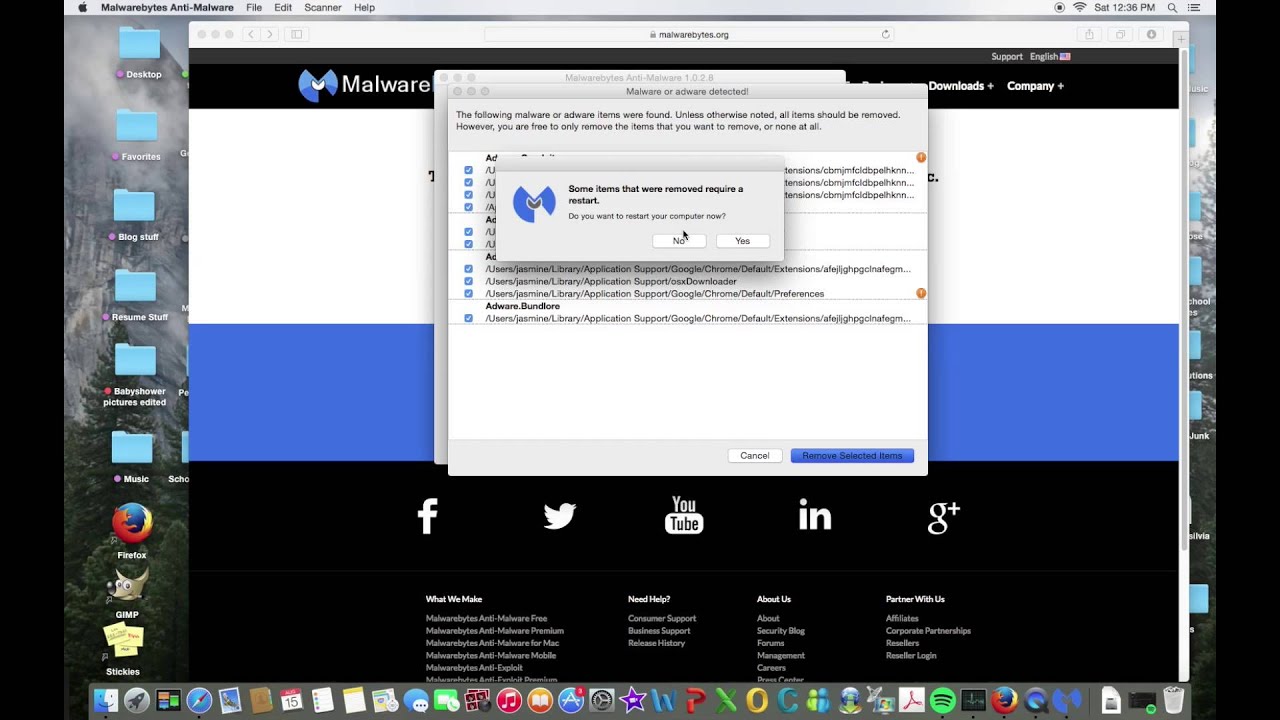Click Yes to restart the computer

point(742,241)
